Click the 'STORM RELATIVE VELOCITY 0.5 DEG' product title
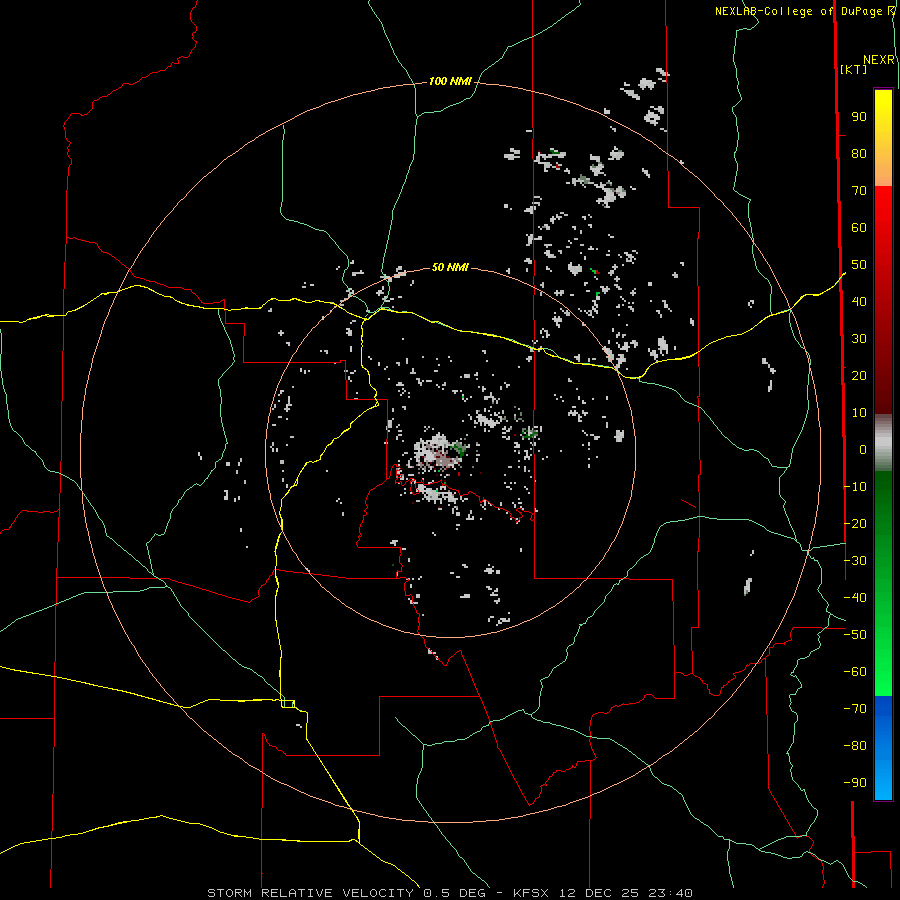900x900 pixels. coord(346,893)
